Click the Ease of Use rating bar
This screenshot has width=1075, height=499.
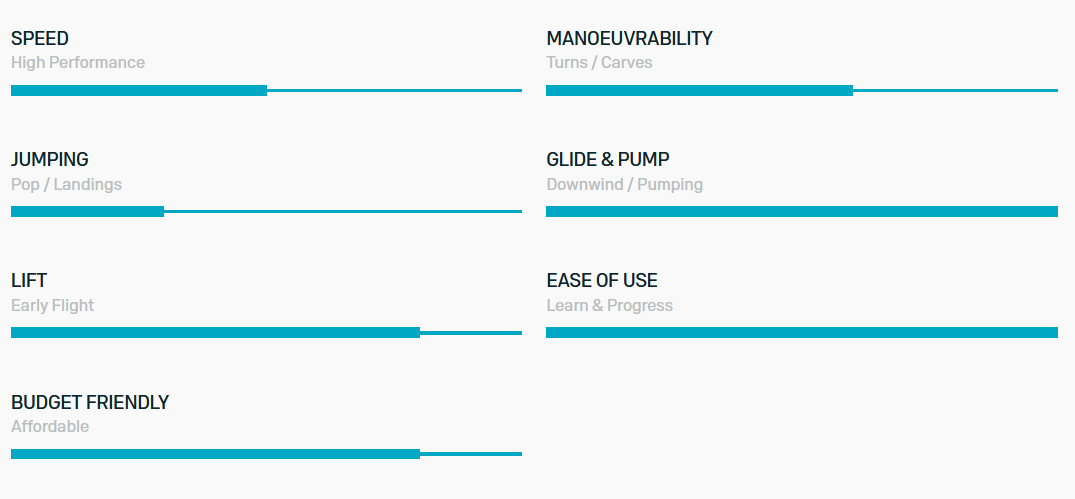point(801,333)
